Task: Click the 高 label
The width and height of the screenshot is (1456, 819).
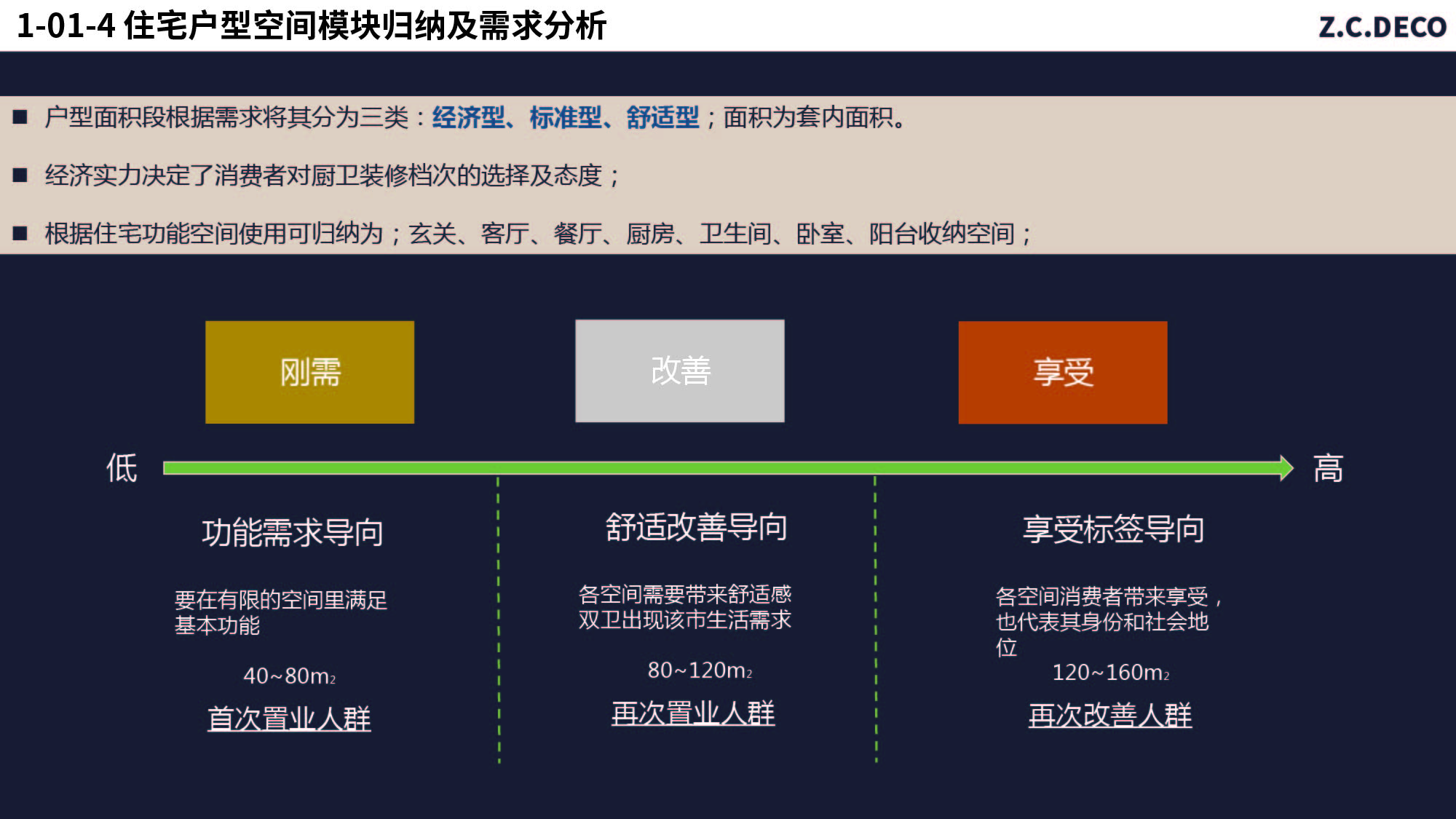Action: [x=1328, y=468]
